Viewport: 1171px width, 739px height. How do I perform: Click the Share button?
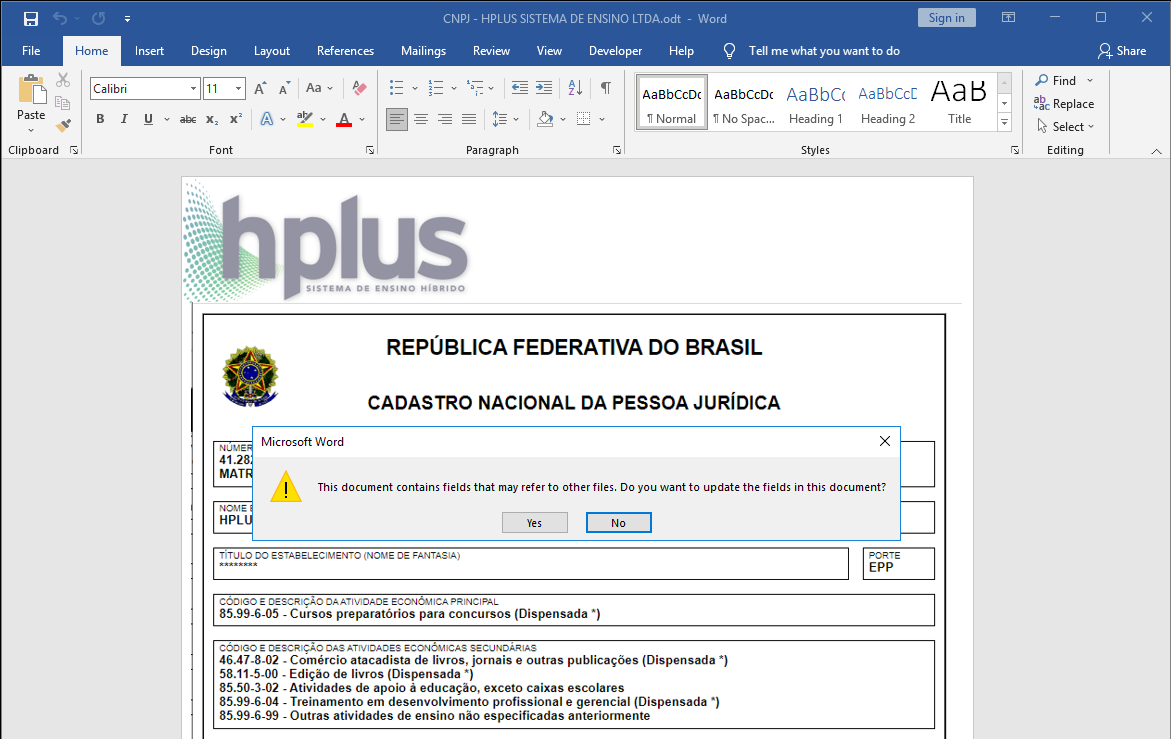(x=1122, y=51)
